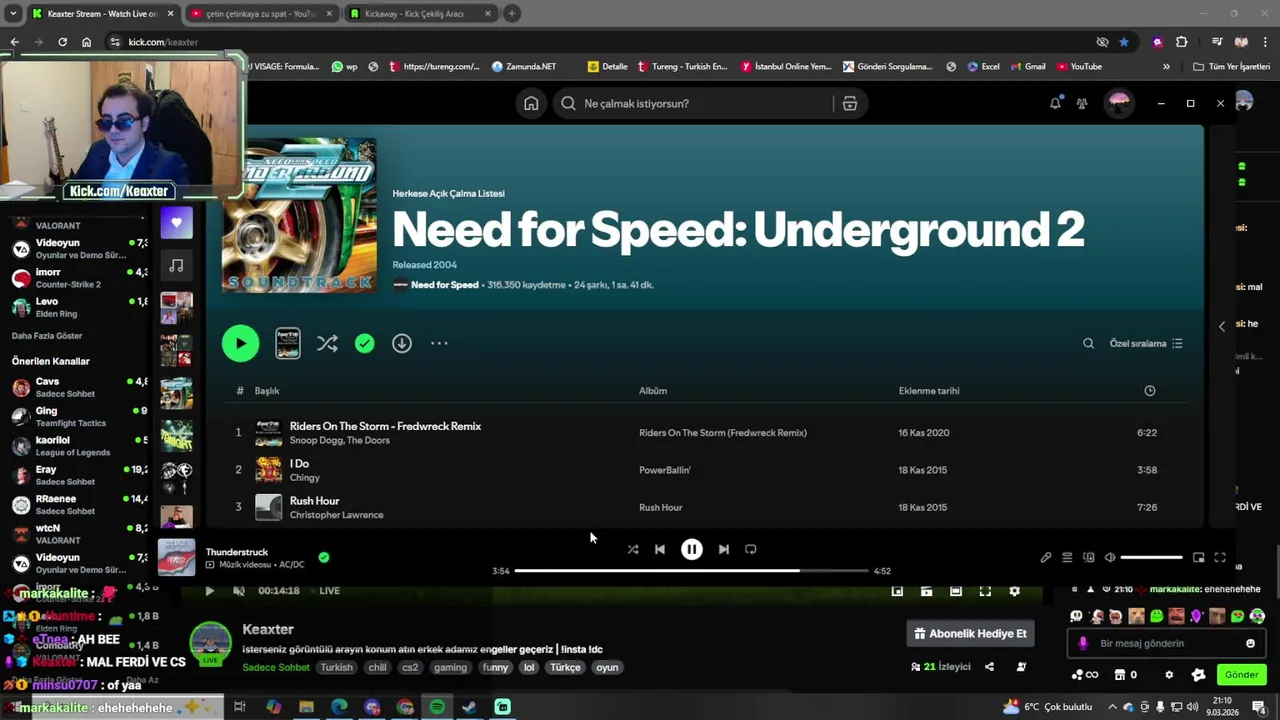Shuffle the playlist from header controls
Image resolution: width=1280 pixels, height=720 pixels.
pos(327,343)
